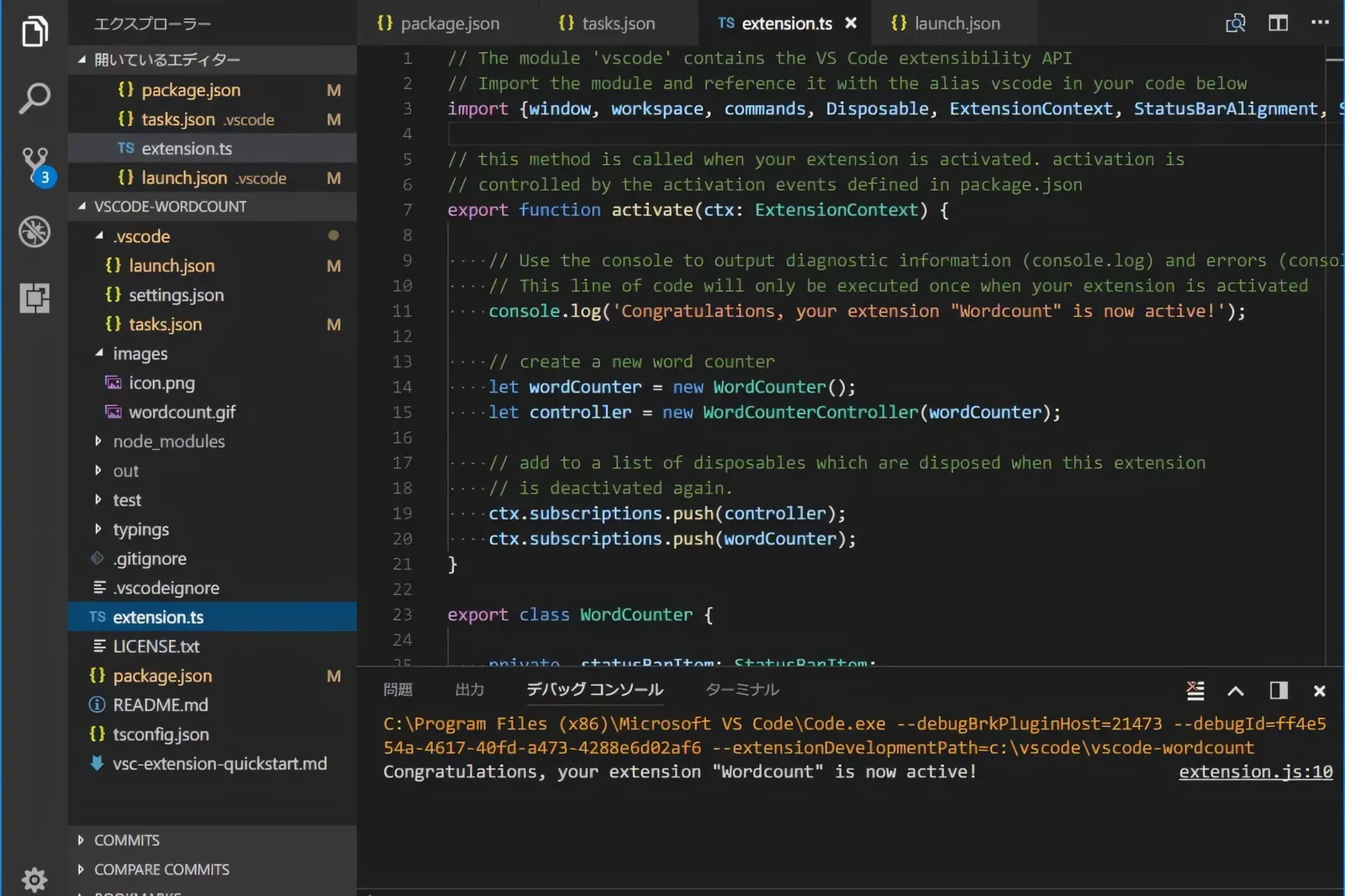Click the エクスプローラー sidebar title
Image resolution: width=1345 pixels, height=896 pixels.
pos(152,24)
